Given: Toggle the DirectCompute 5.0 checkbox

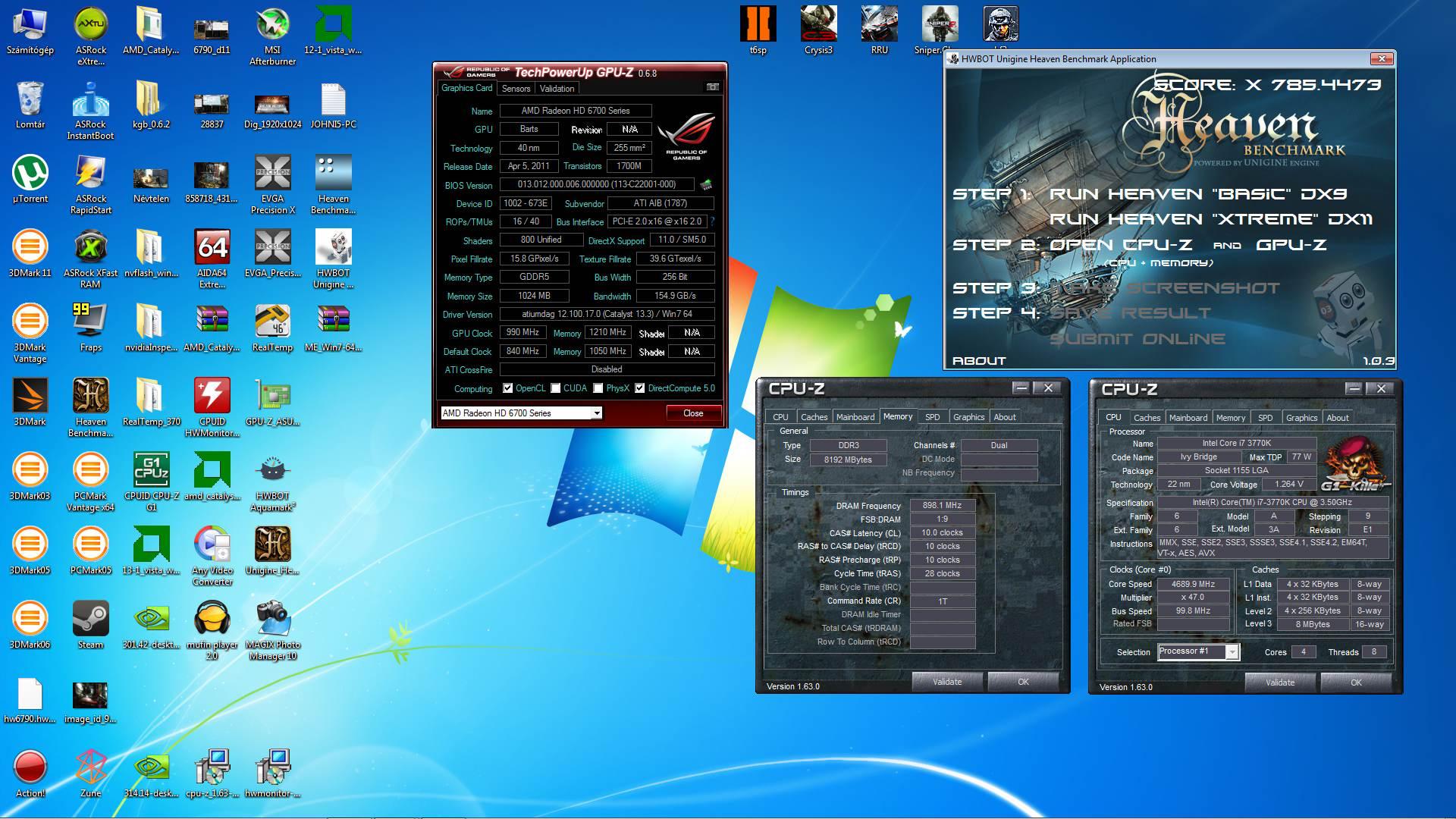Looking at the screenshot, I should click(x=640, y=388).
